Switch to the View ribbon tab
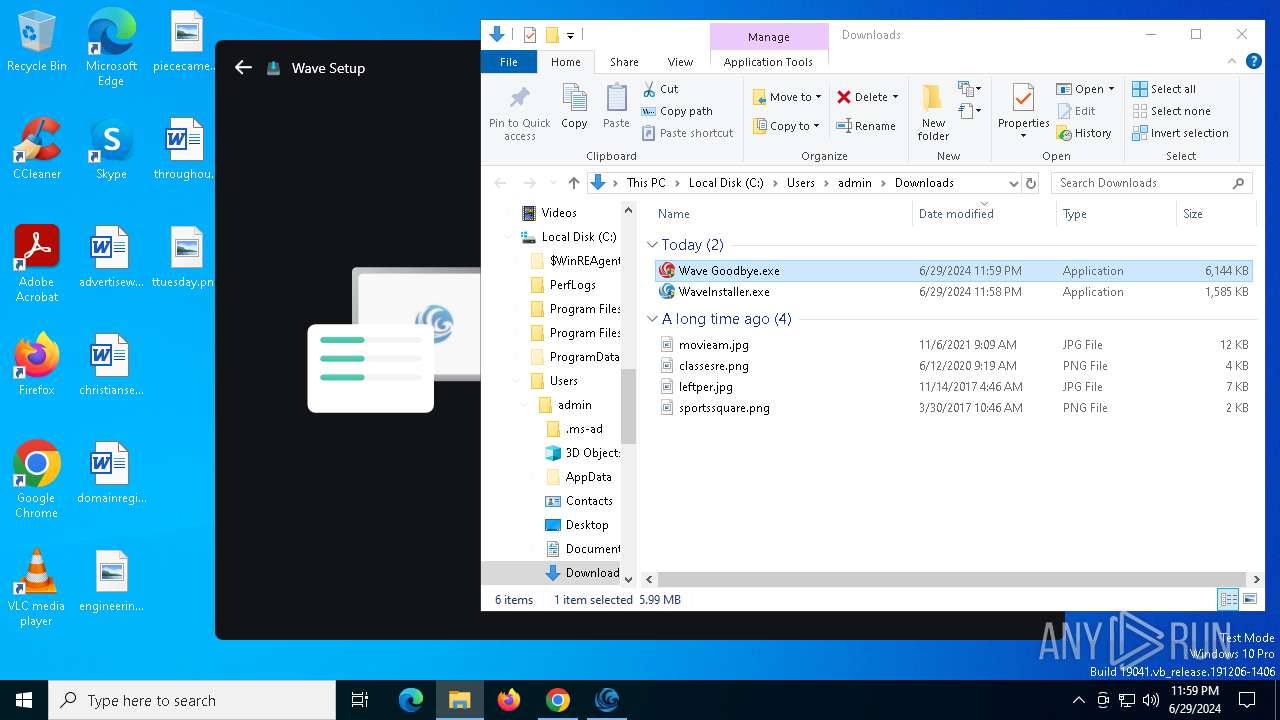 (x=680, y=62)
